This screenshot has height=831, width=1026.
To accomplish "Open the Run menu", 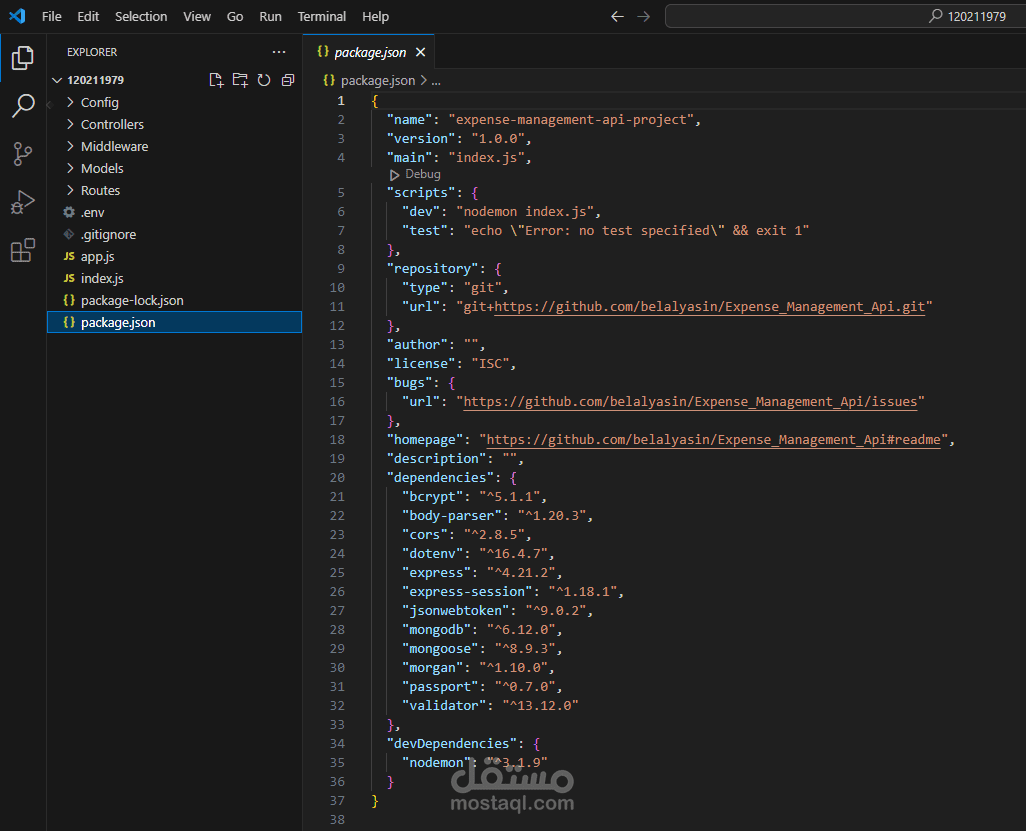I will point(270,16).
